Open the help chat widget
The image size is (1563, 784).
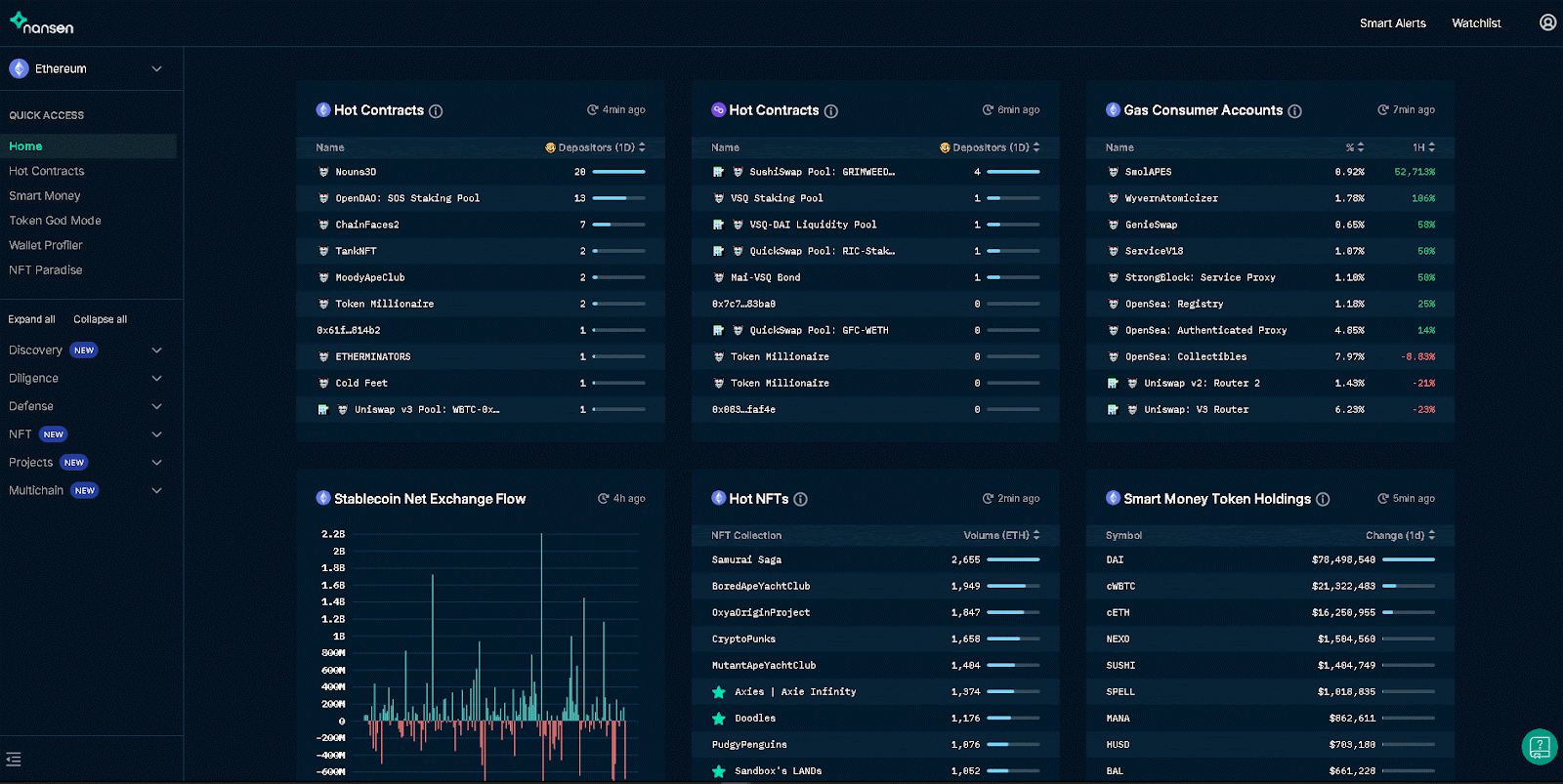click(x=1539, y=748)
